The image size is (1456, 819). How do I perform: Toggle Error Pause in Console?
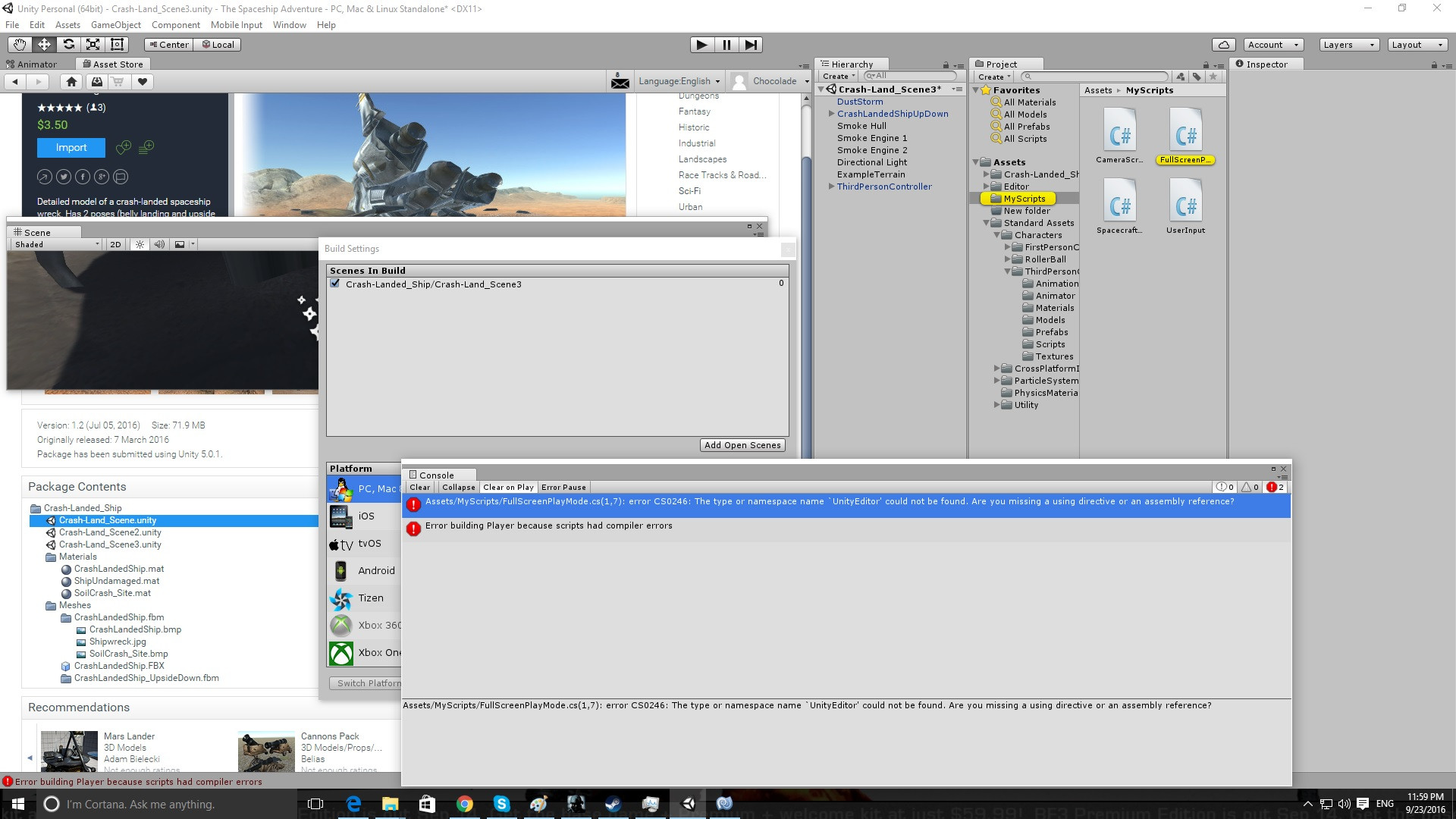[x=563, y=488]
